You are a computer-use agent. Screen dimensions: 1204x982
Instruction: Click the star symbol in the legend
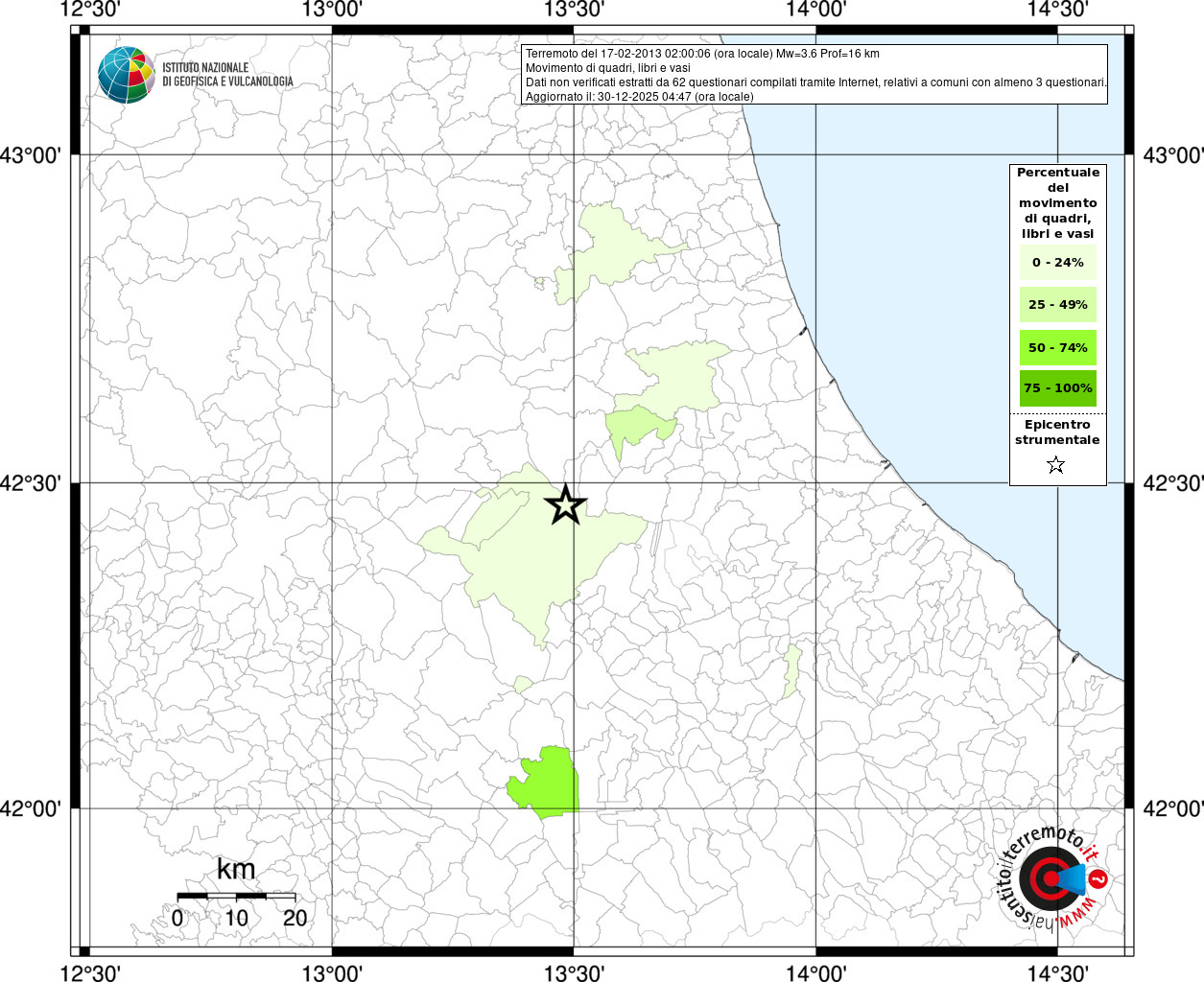coord(1056,465)
